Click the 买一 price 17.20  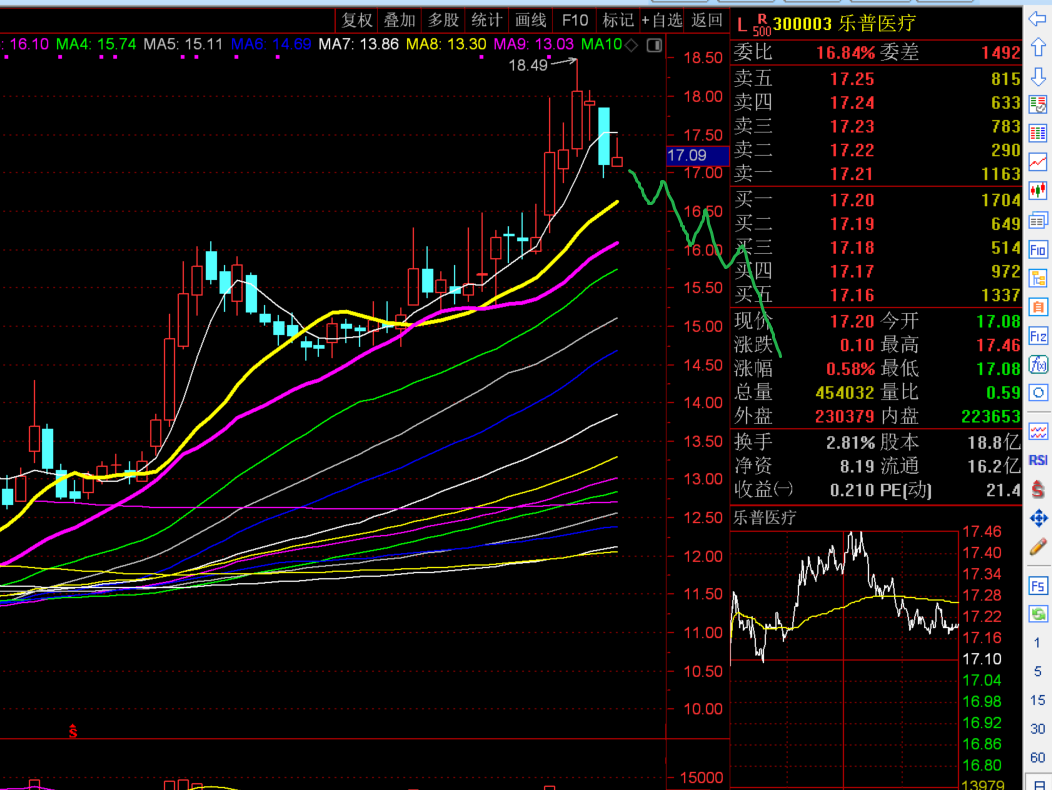(x=852, y=200)
